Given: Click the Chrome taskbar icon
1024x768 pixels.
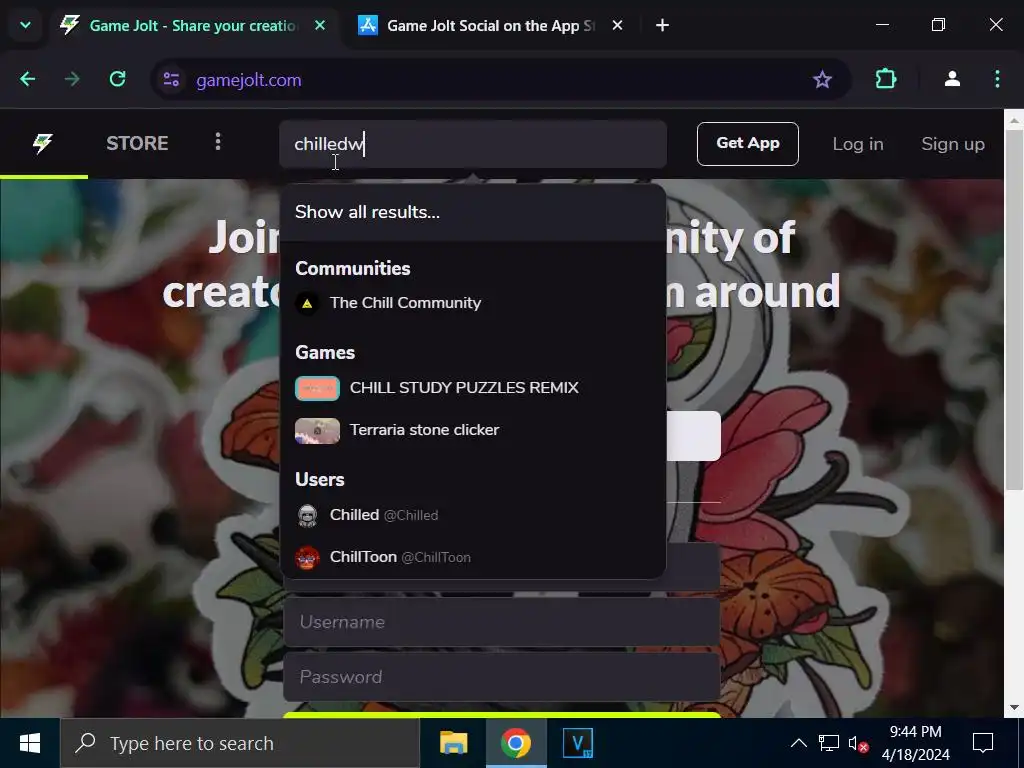Looking at the screenshot, I should click(516, 743).
